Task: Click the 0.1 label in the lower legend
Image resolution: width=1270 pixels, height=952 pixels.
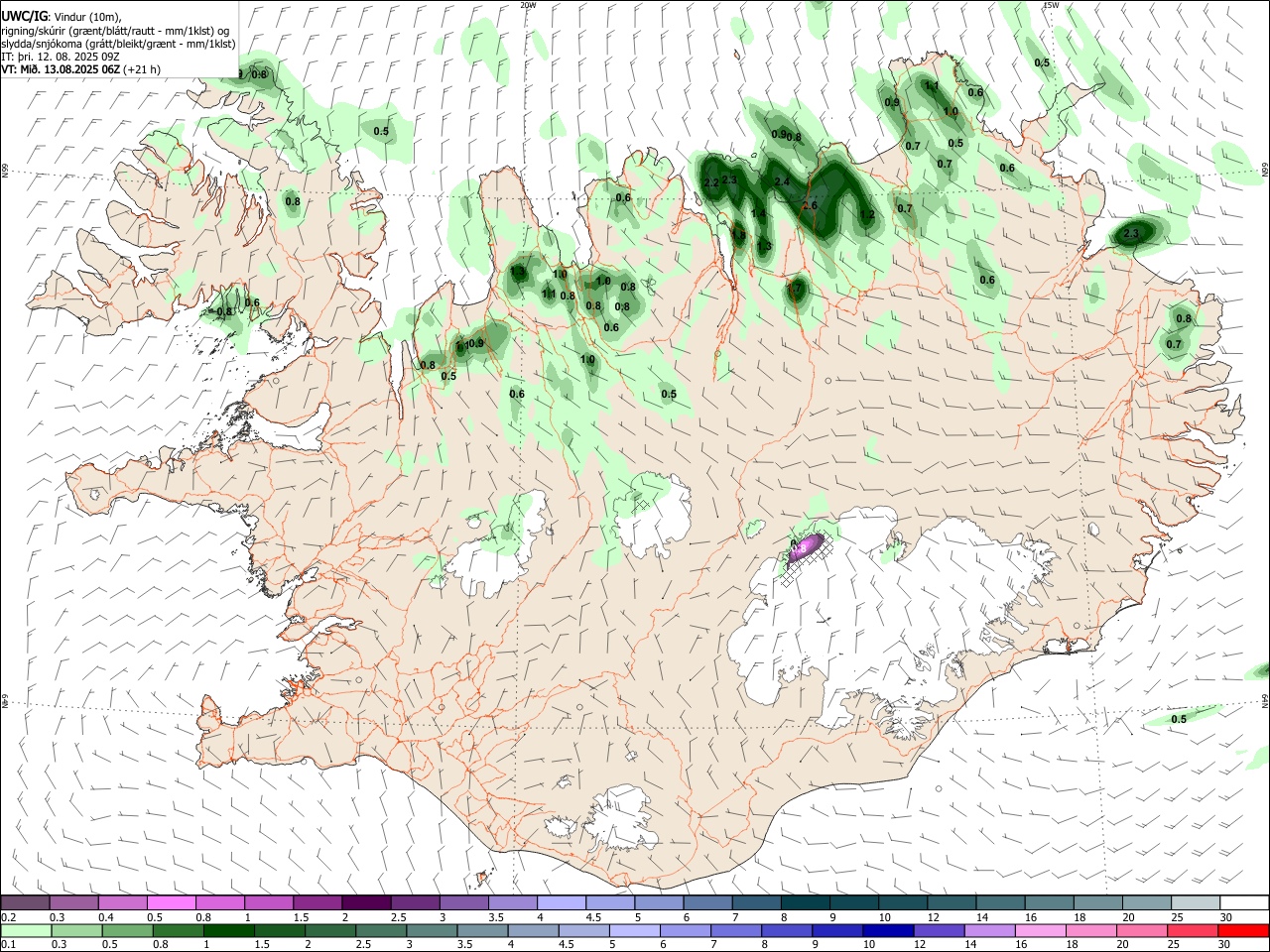Action: (x=8, y=945)
